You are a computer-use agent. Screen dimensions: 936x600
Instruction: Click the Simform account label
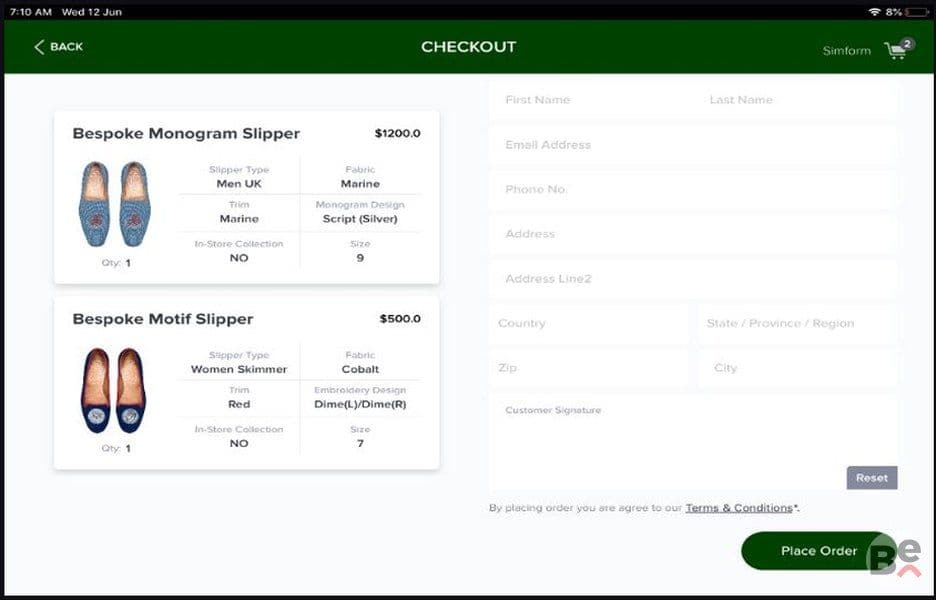846,51
